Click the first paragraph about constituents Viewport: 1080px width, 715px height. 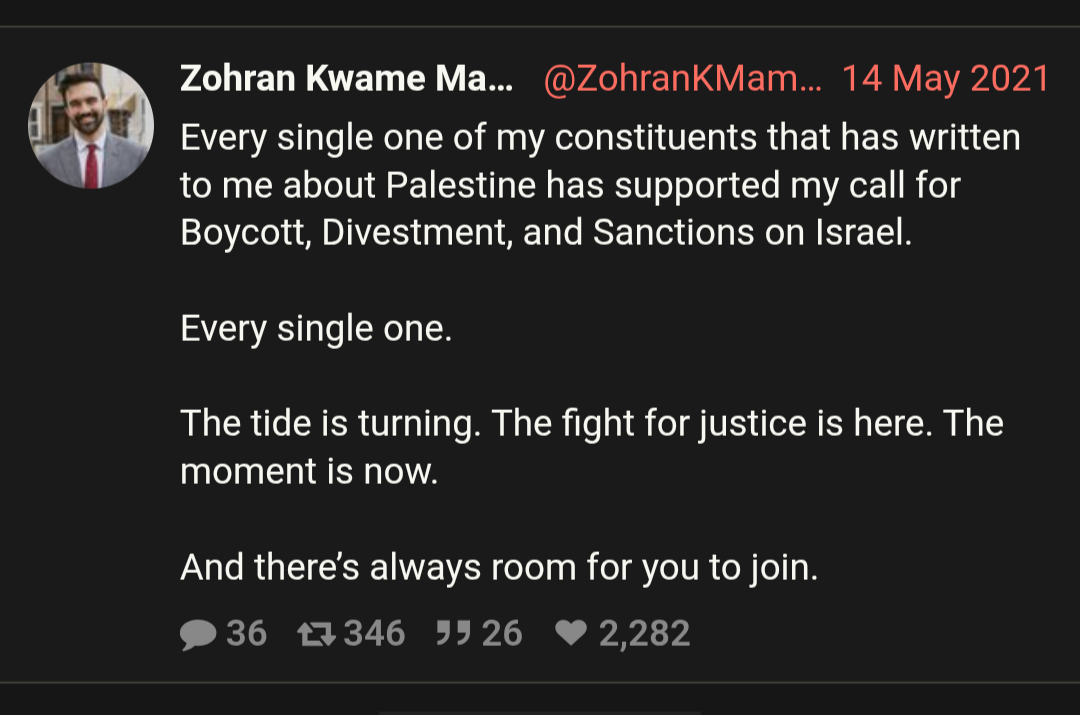tap(601, 185)
